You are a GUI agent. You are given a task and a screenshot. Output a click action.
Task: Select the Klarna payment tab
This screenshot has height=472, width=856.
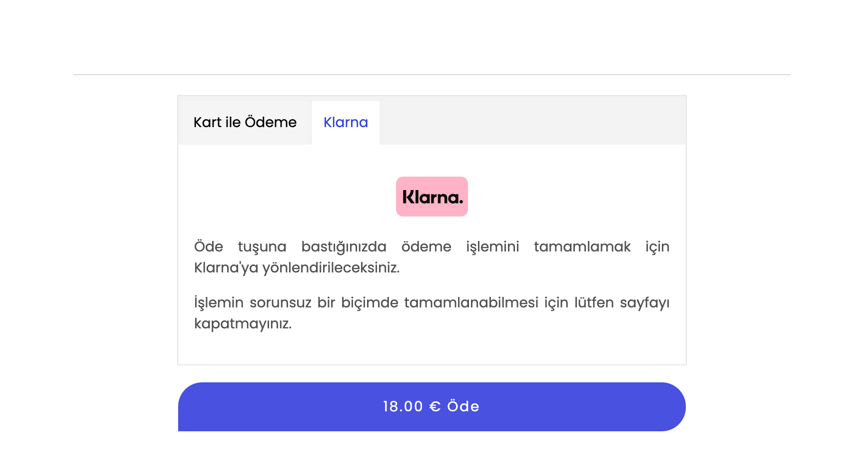tap(346, 122)
